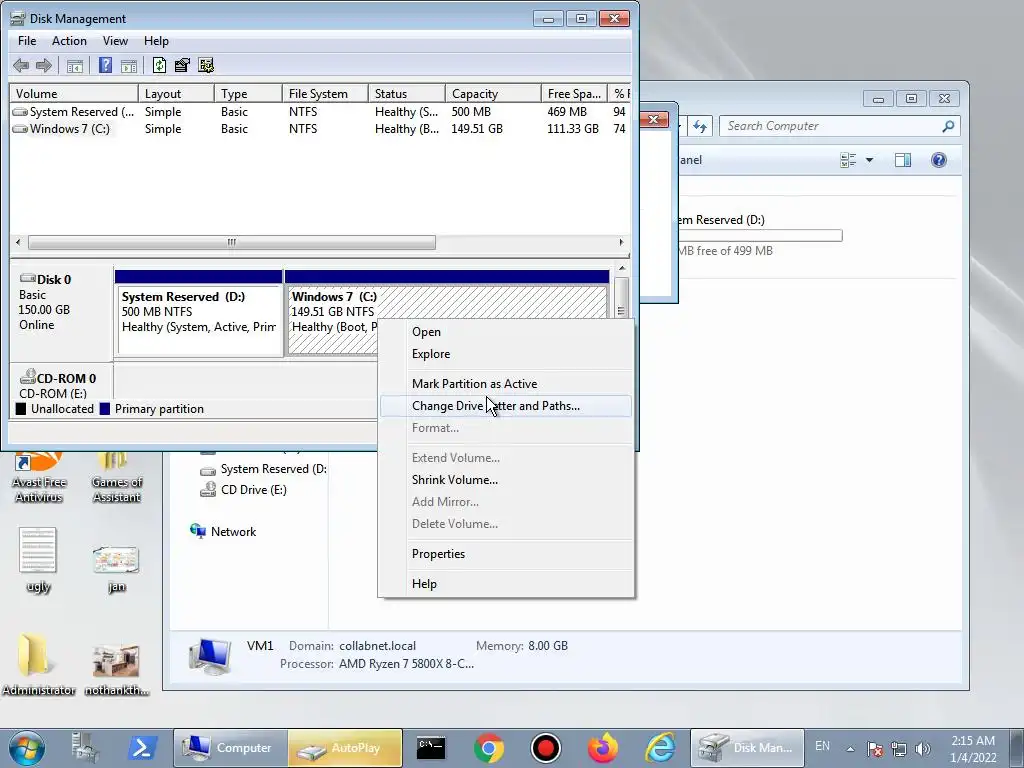1024x768 pixels.
Task: Launch Firefox from the taskbar
Action: click(603, 748)
